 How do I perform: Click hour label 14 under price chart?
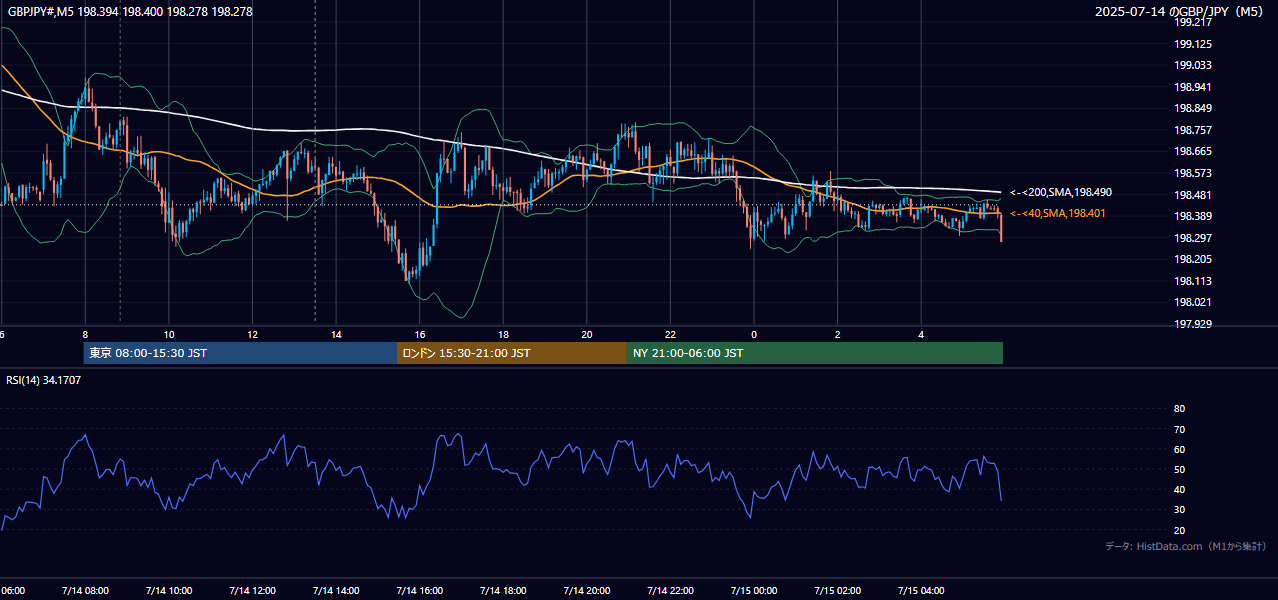[x=336, y=334]
